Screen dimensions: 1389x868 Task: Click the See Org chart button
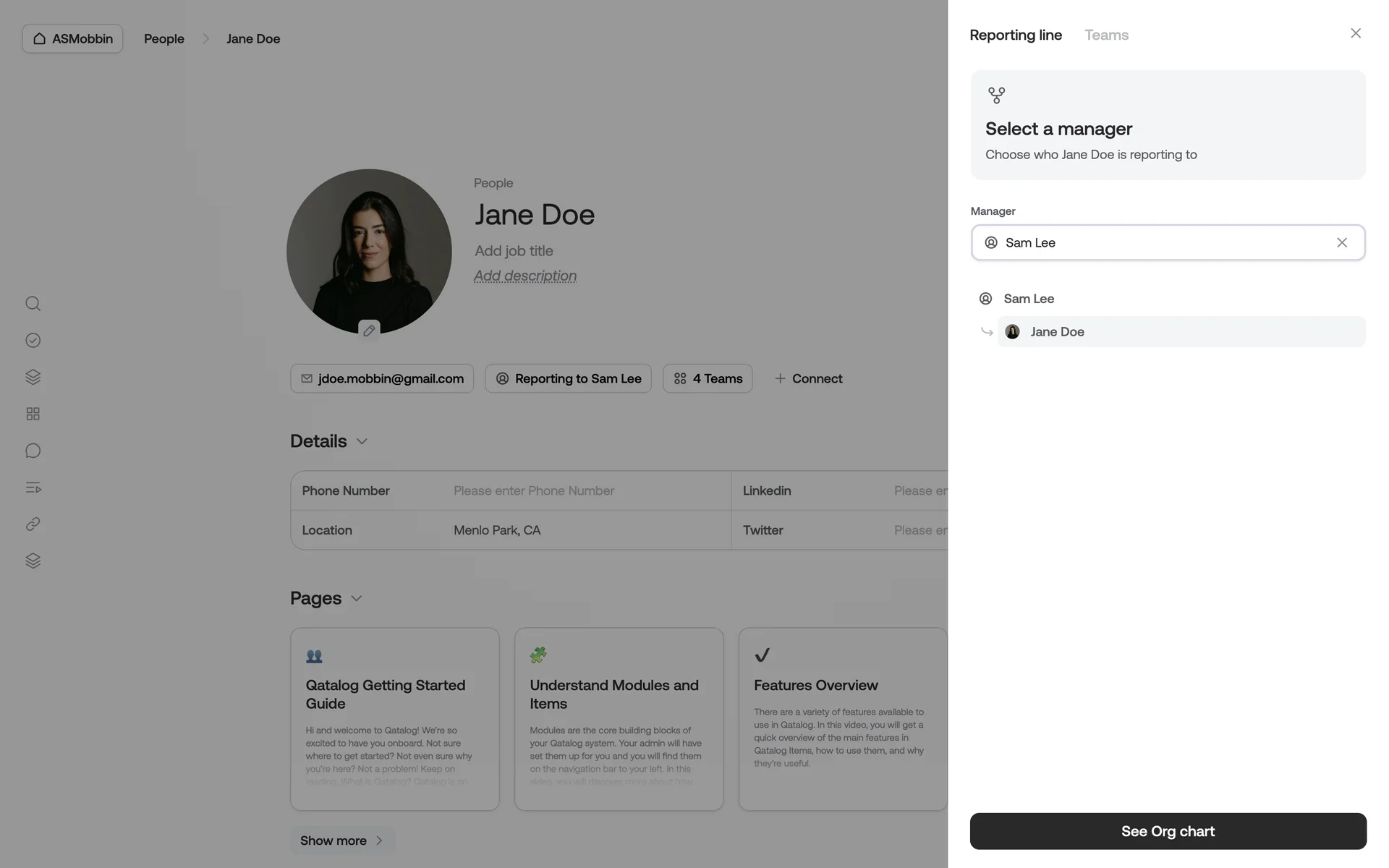tap(1168, 831)
